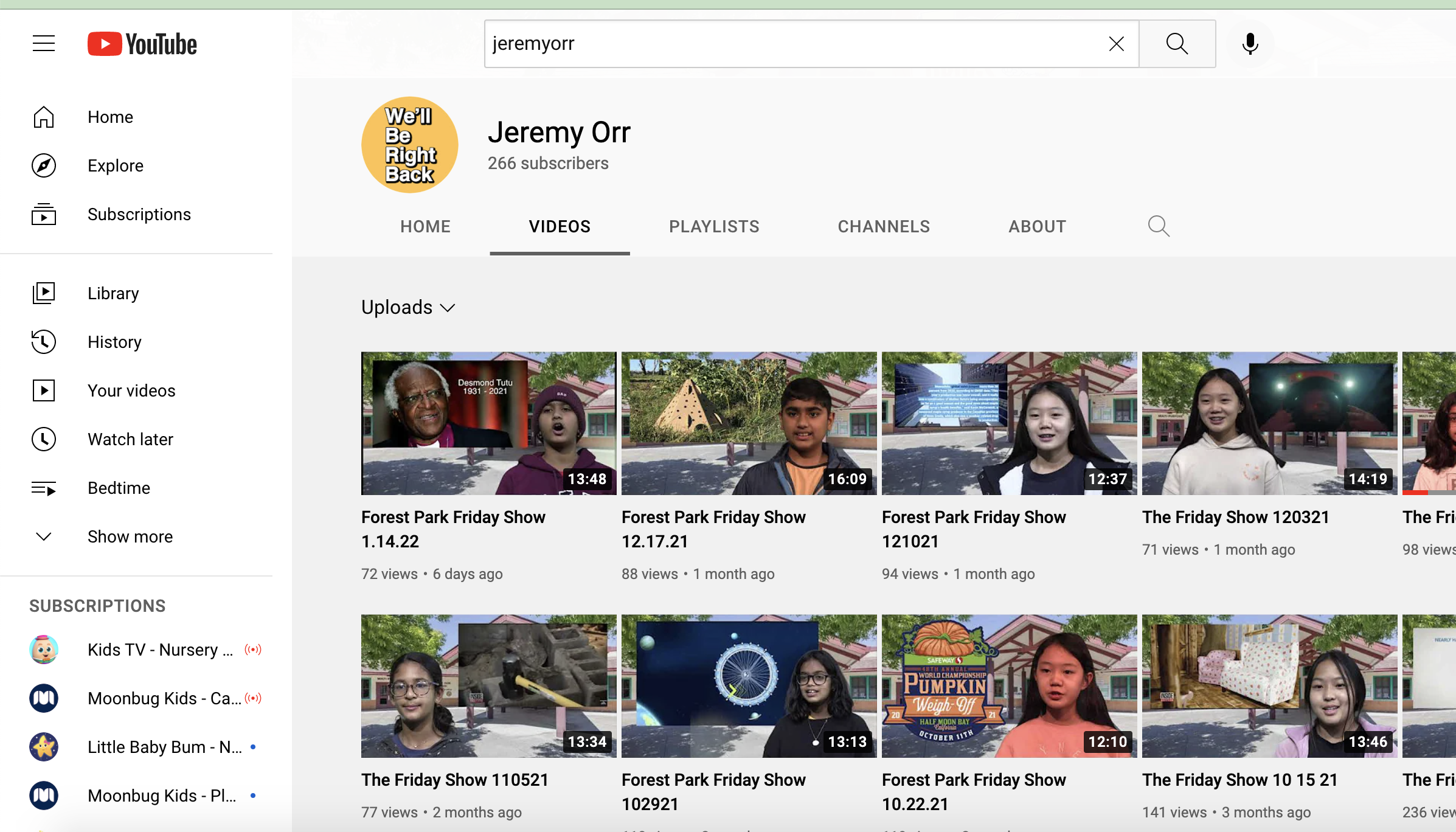Click in the jeremyorr search field
Viewport: 1456px width, 832px height.
coord(791,44)
